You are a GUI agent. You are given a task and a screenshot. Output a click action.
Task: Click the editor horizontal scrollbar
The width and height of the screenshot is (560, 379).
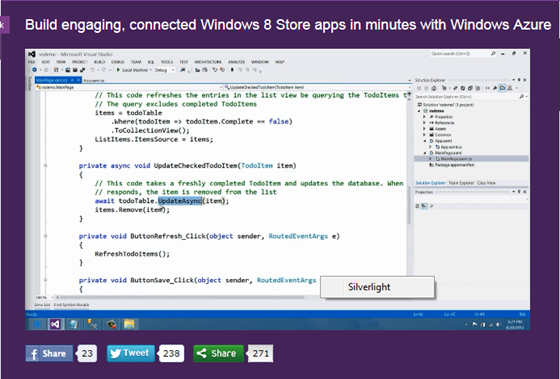(x=182, y=297)
